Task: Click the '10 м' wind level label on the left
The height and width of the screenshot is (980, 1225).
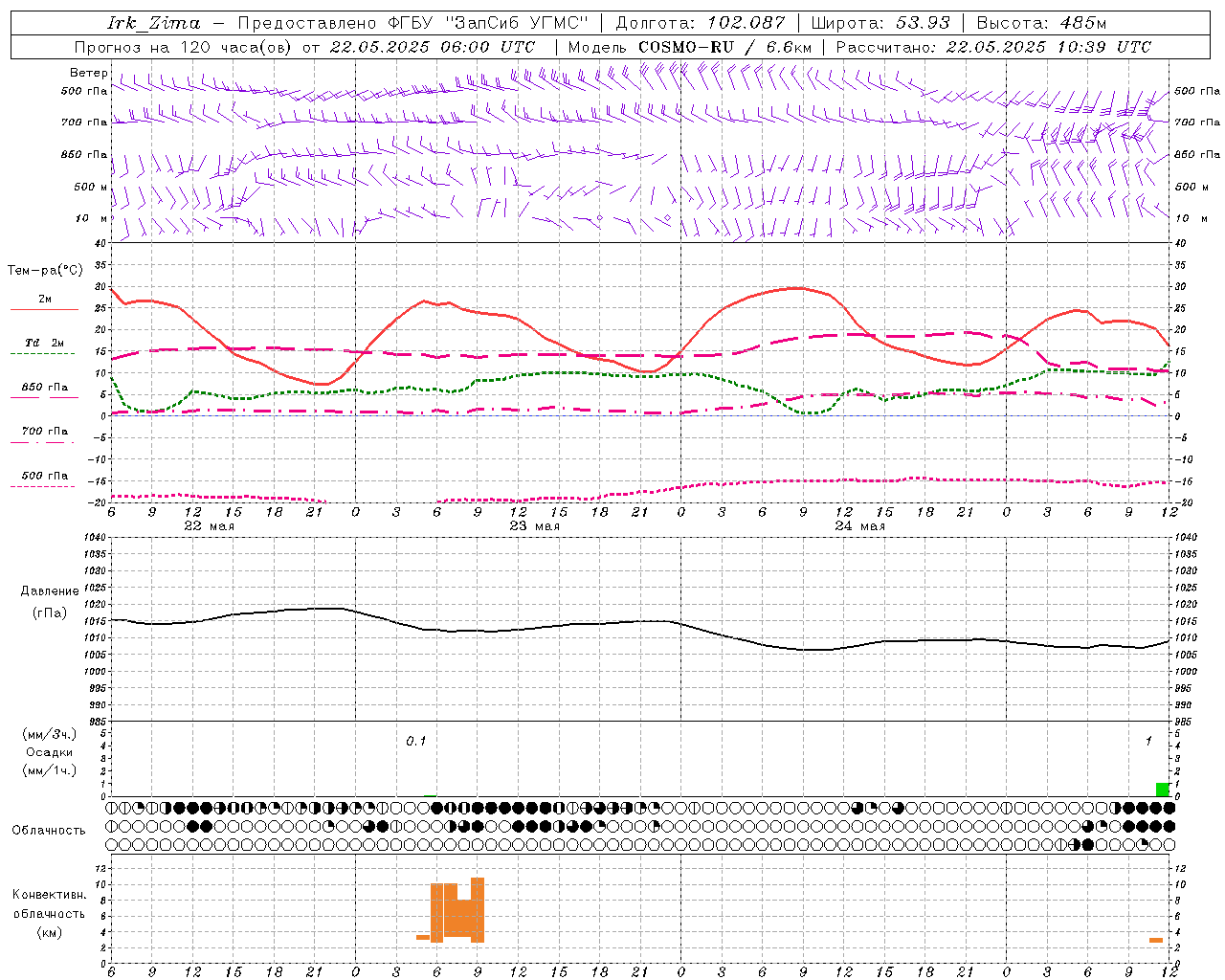Action: pyautogui.click(x=92, y=218)
